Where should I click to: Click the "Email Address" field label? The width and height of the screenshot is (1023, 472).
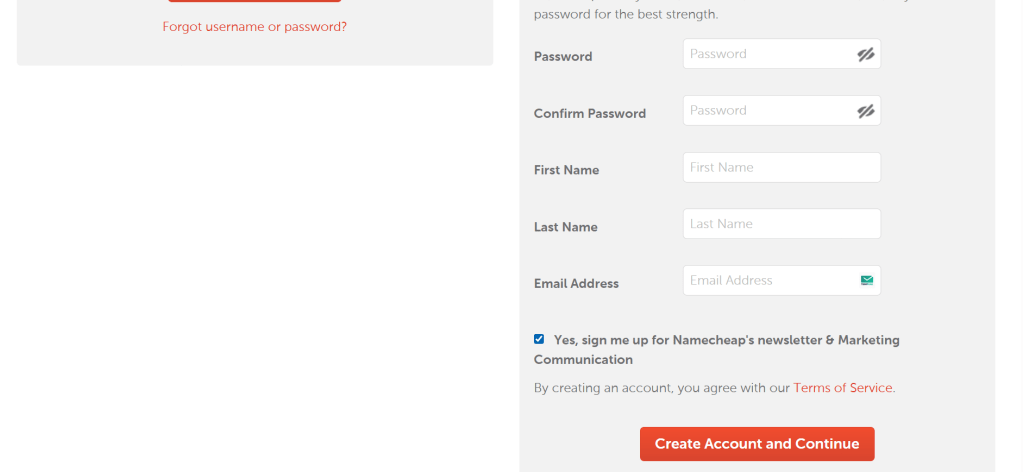pos(576,284)
